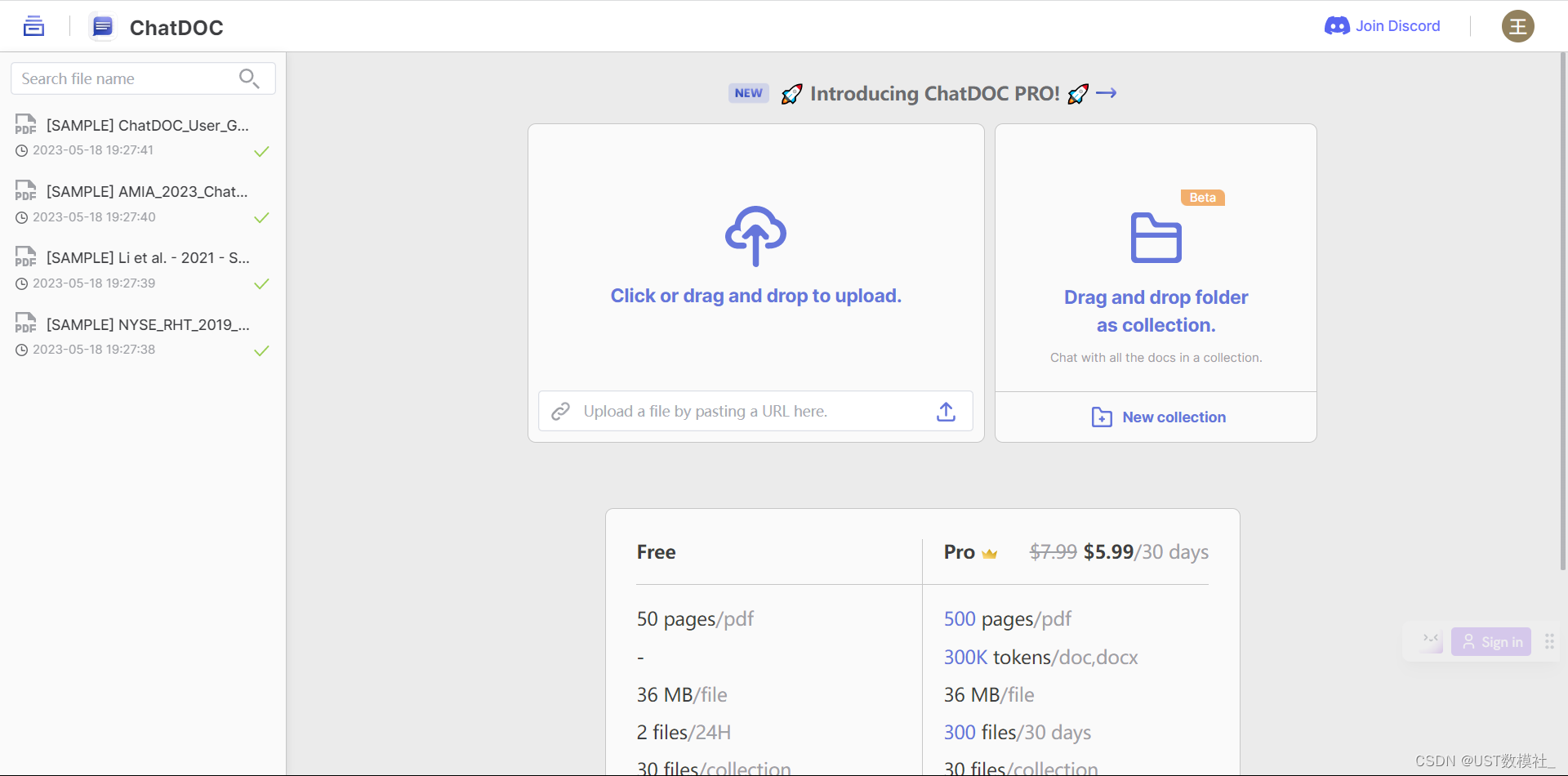Submit URL with upload arrow icon
1568x776 pixels.
(x=946, y=412)
